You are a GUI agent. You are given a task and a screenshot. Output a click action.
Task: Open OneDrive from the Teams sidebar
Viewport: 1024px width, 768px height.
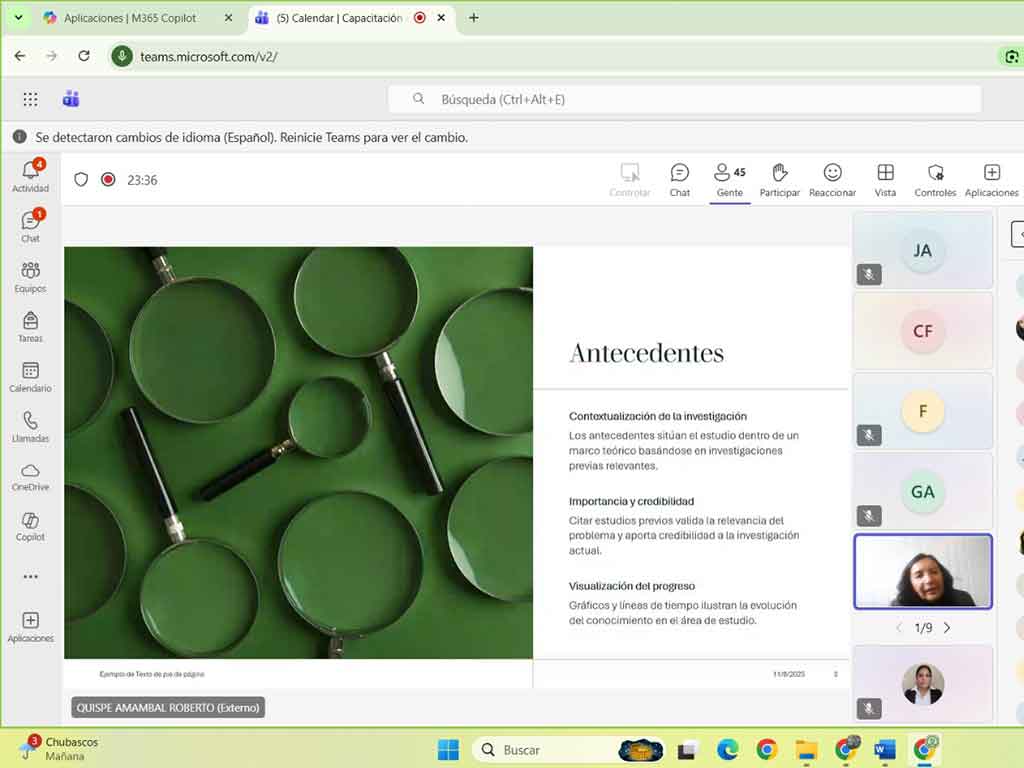[30, 477]
